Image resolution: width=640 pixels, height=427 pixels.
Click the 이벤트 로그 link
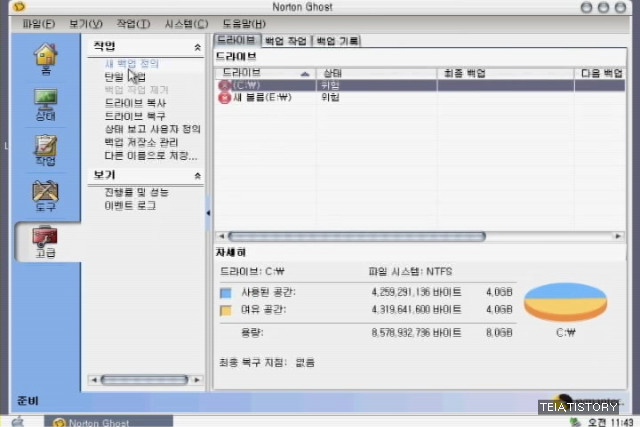click(130, 206)
